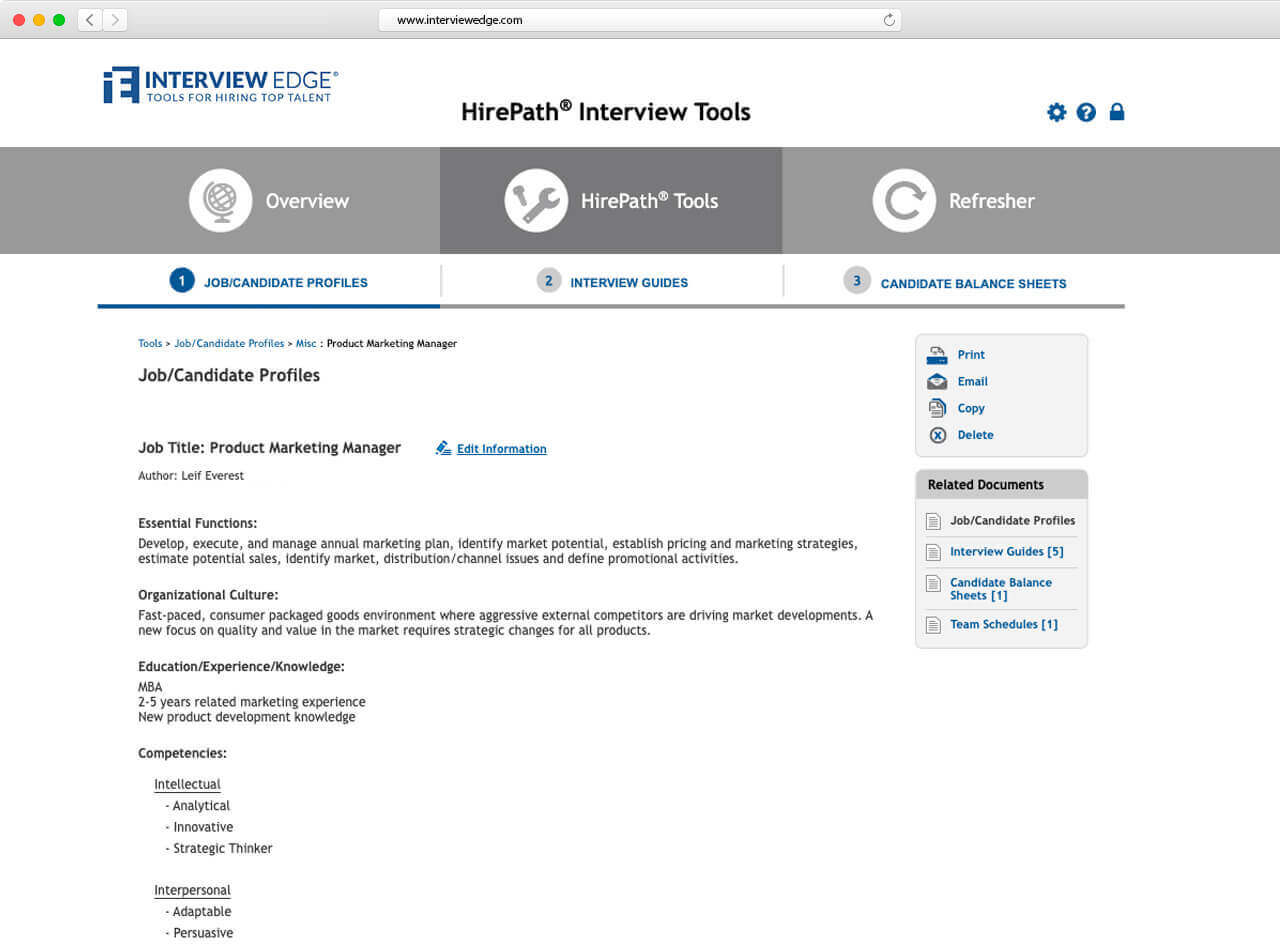Click document icon next to Interview Guides [5]
Image resolution: width=1280 pixels, height=947 pixels.
click(933, 552)
